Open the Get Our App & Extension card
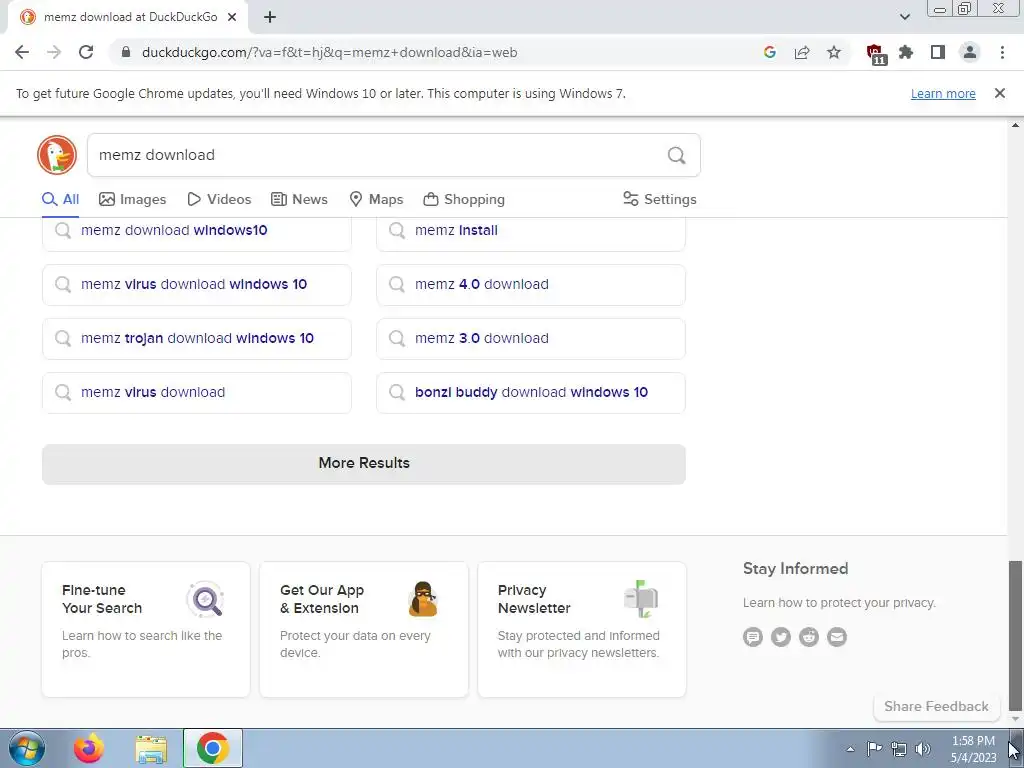Image resolution: width=1024 pixels, height=768 pixels. point(364,629)
